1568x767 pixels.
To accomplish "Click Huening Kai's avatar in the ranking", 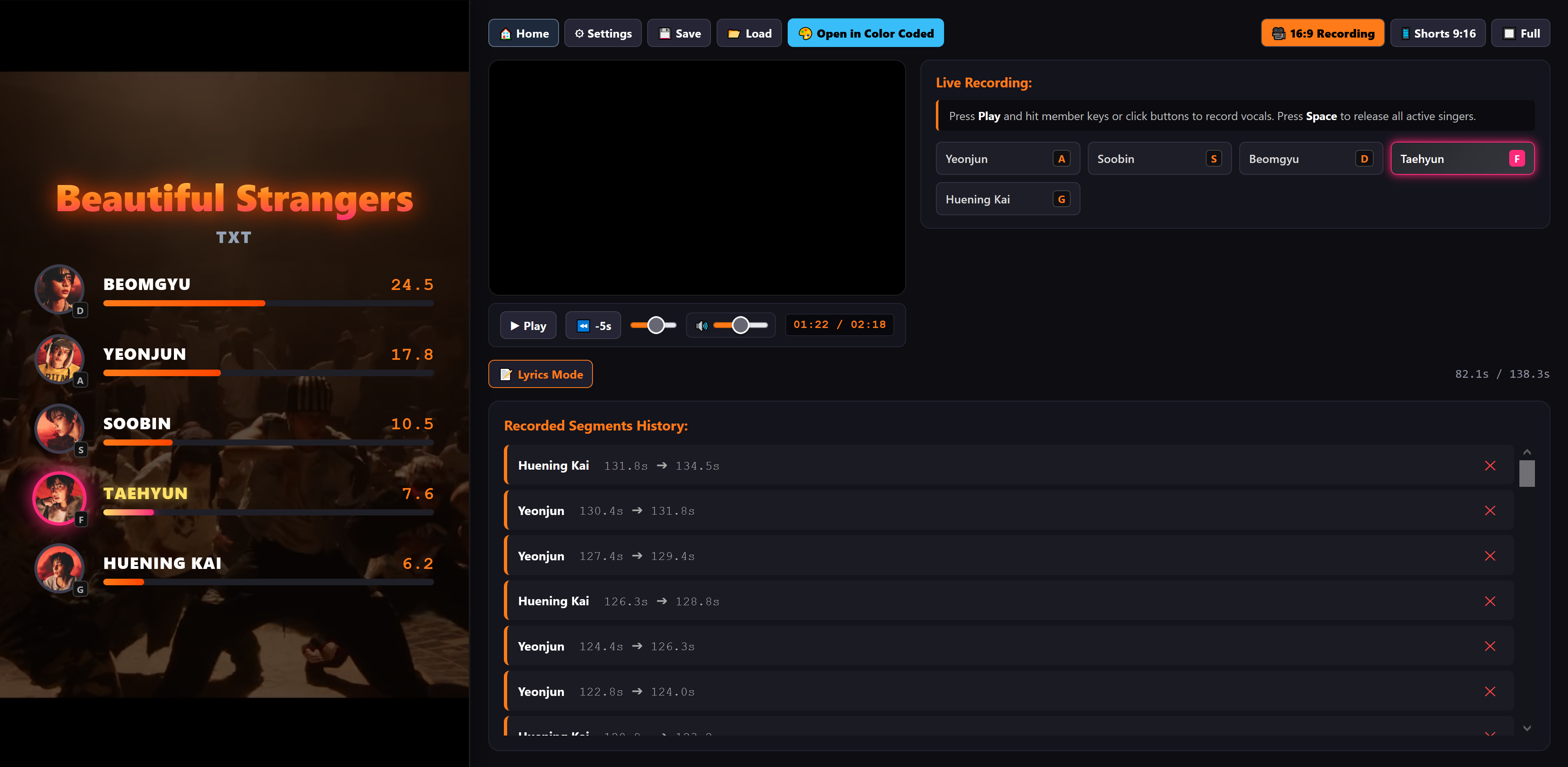I will [x=59, y=568].
